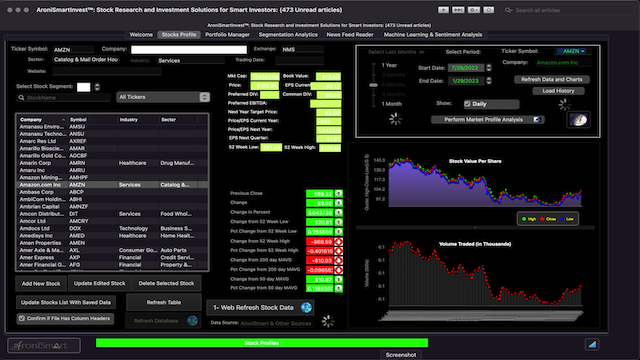Click up-arrow icon beside Change from 50 day MAVG
The width and height of the screenshot is (640, 360).
tap(339, 280)
